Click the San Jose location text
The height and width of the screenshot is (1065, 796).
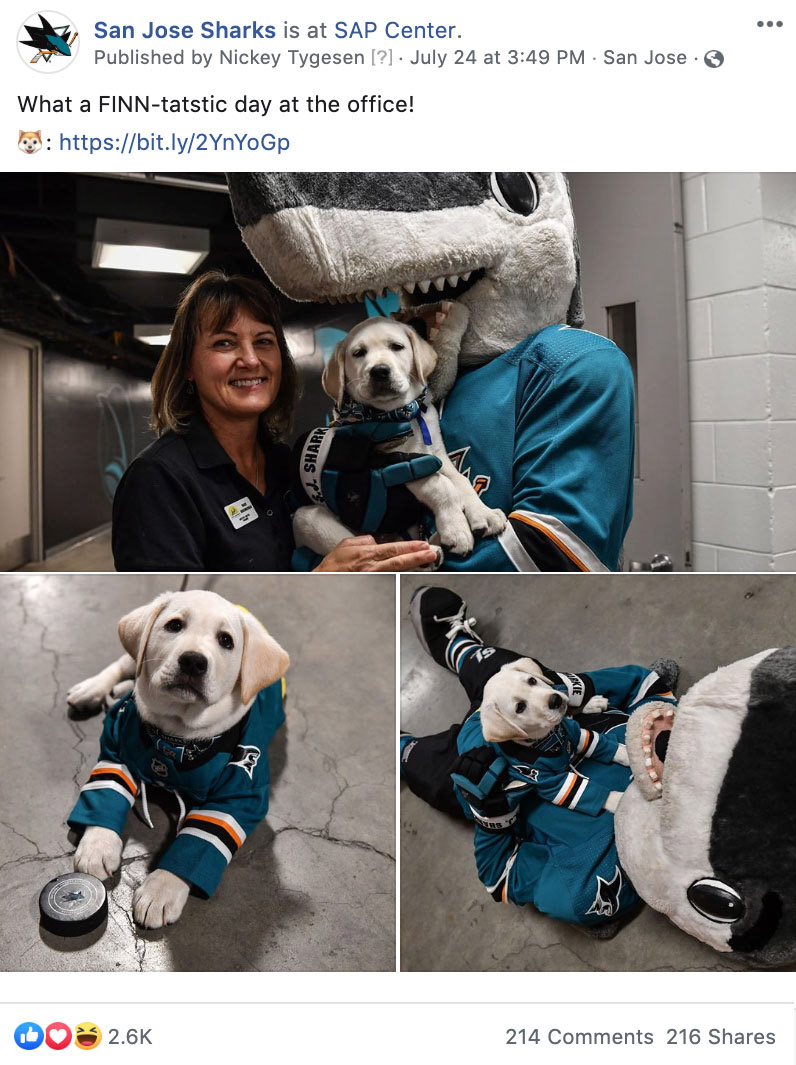pyautogui.click(x=645, y=58)
